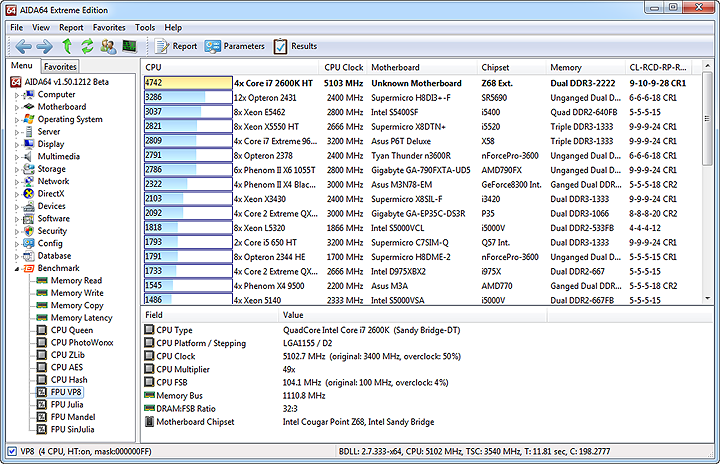Expand the Operating System tree node
Viewport: 720px width, 464px height.
(17, 120)
